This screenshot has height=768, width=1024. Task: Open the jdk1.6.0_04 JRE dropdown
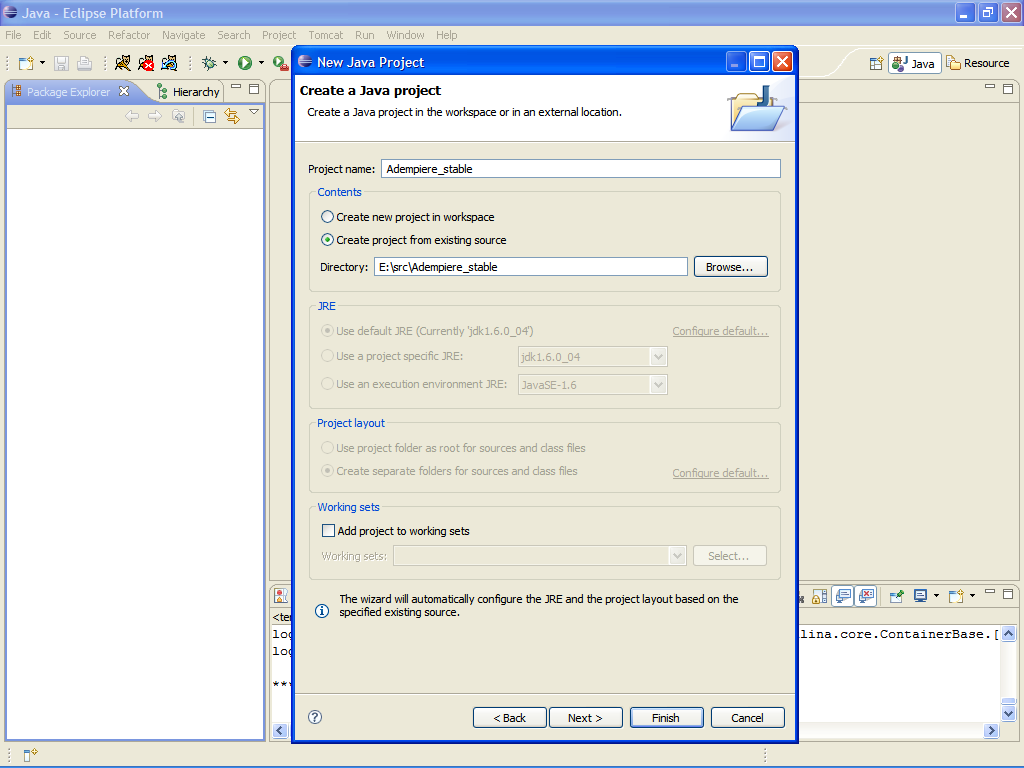(658, 357)
